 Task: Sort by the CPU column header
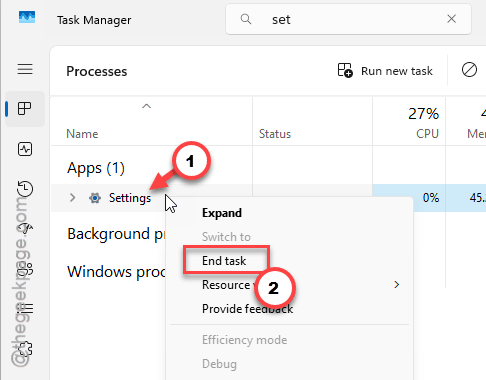427,134
